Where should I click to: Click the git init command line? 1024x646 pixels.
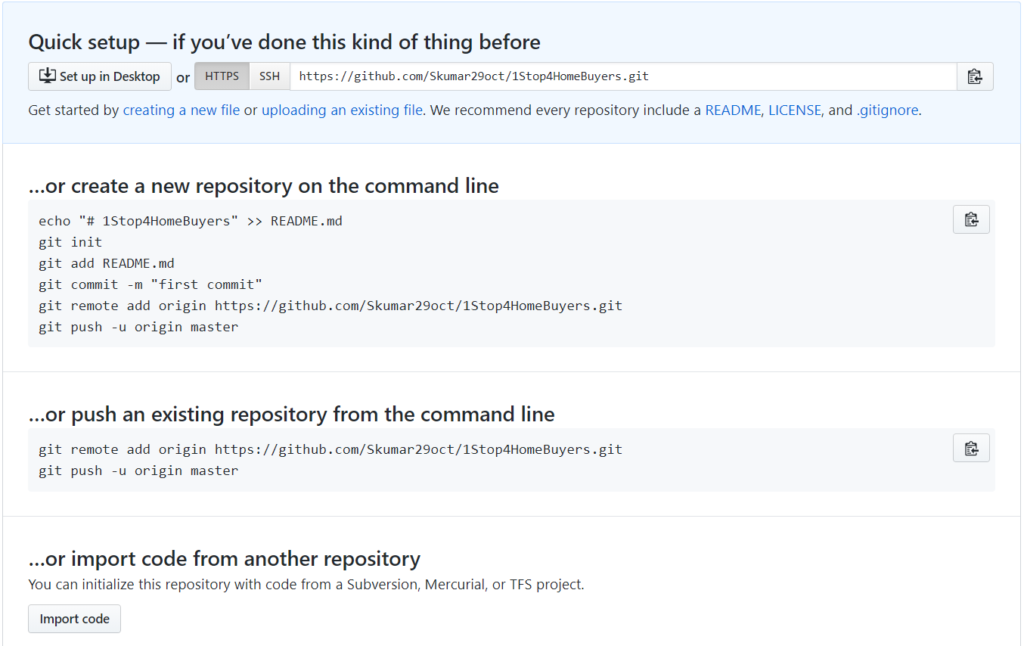[71, 242]
